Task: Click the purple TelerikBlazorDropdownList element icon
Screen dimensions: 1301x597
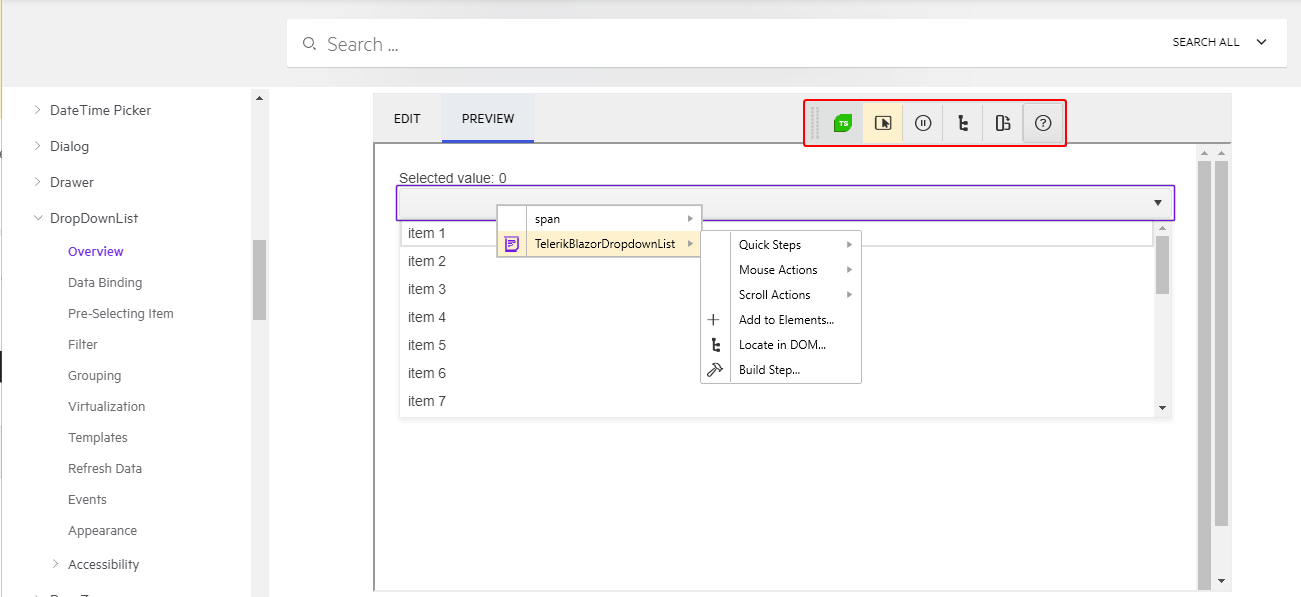Action: (512, 244)
